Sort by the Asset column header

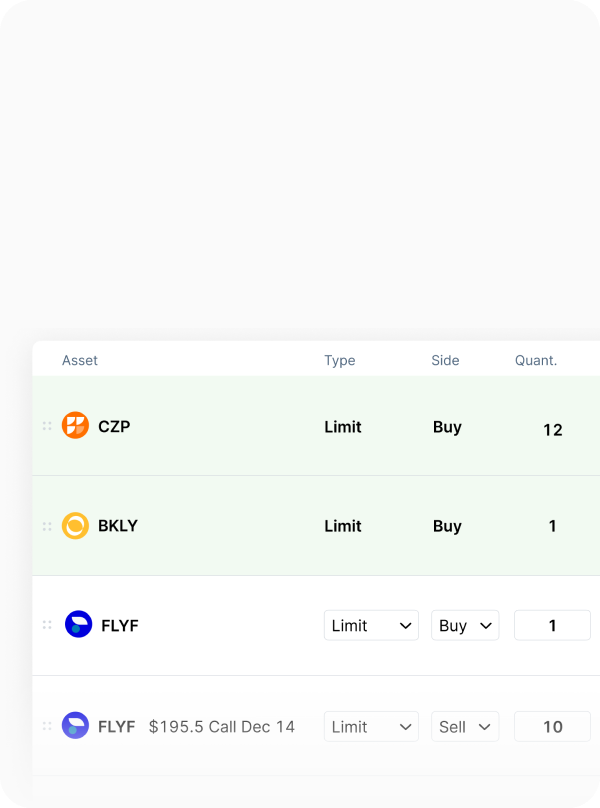80,360
